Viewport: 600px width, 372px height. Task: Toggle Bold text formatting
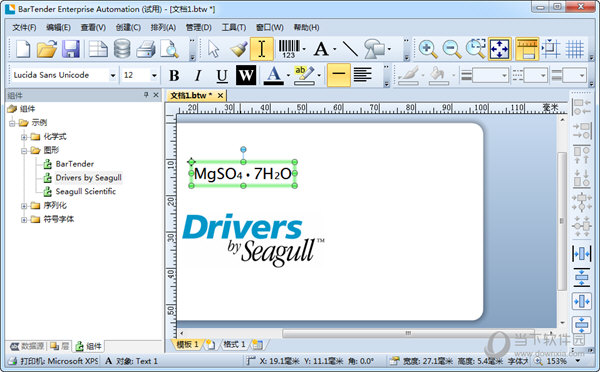point(174,75)
